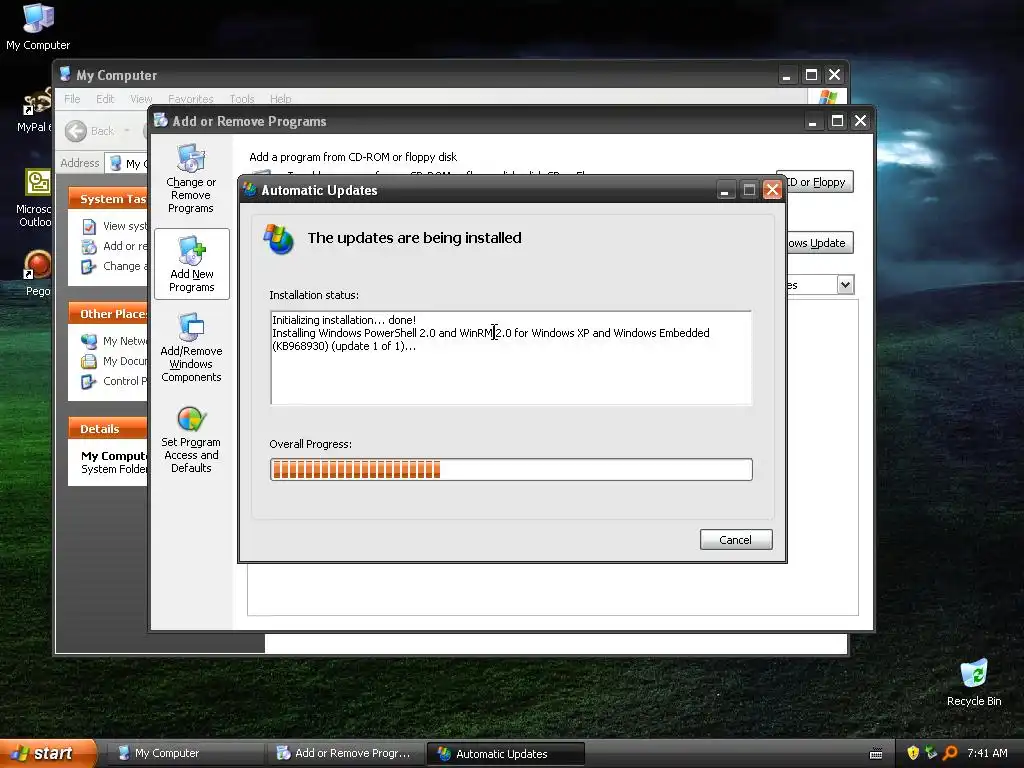
Task: Switch to Add or Remove Programs taskbar button
Action: click(345, 753)
